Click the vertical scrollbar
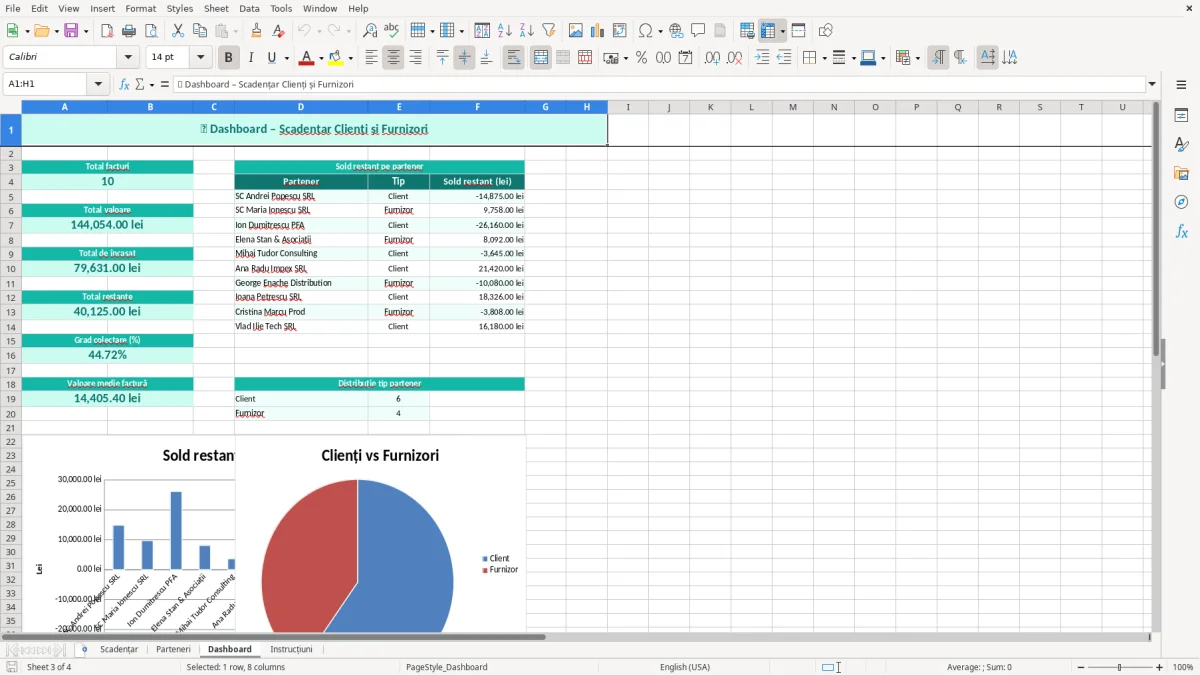 [x=1157, y=366]
